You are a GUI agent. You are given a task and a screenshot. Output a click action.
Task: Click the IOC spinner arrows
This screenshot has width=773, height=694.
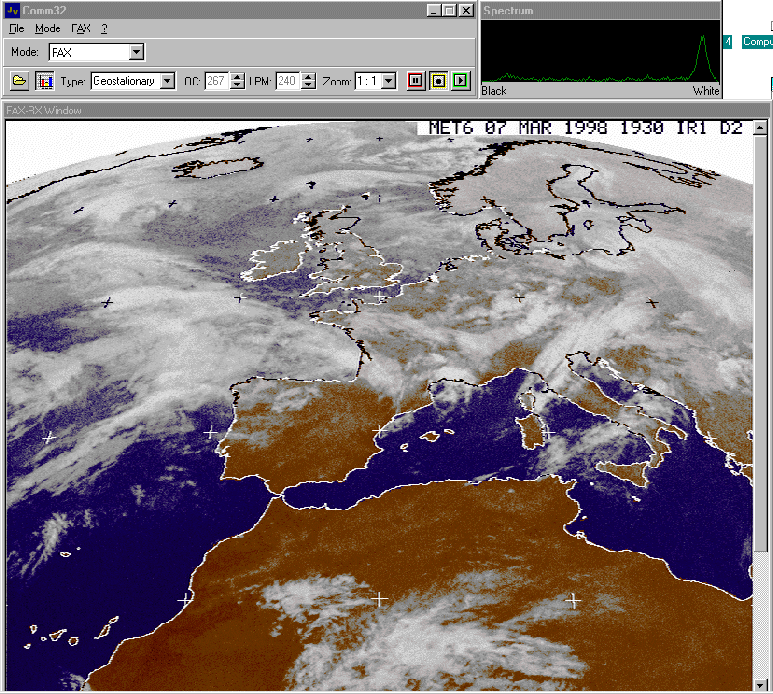(x=237, y=81)
